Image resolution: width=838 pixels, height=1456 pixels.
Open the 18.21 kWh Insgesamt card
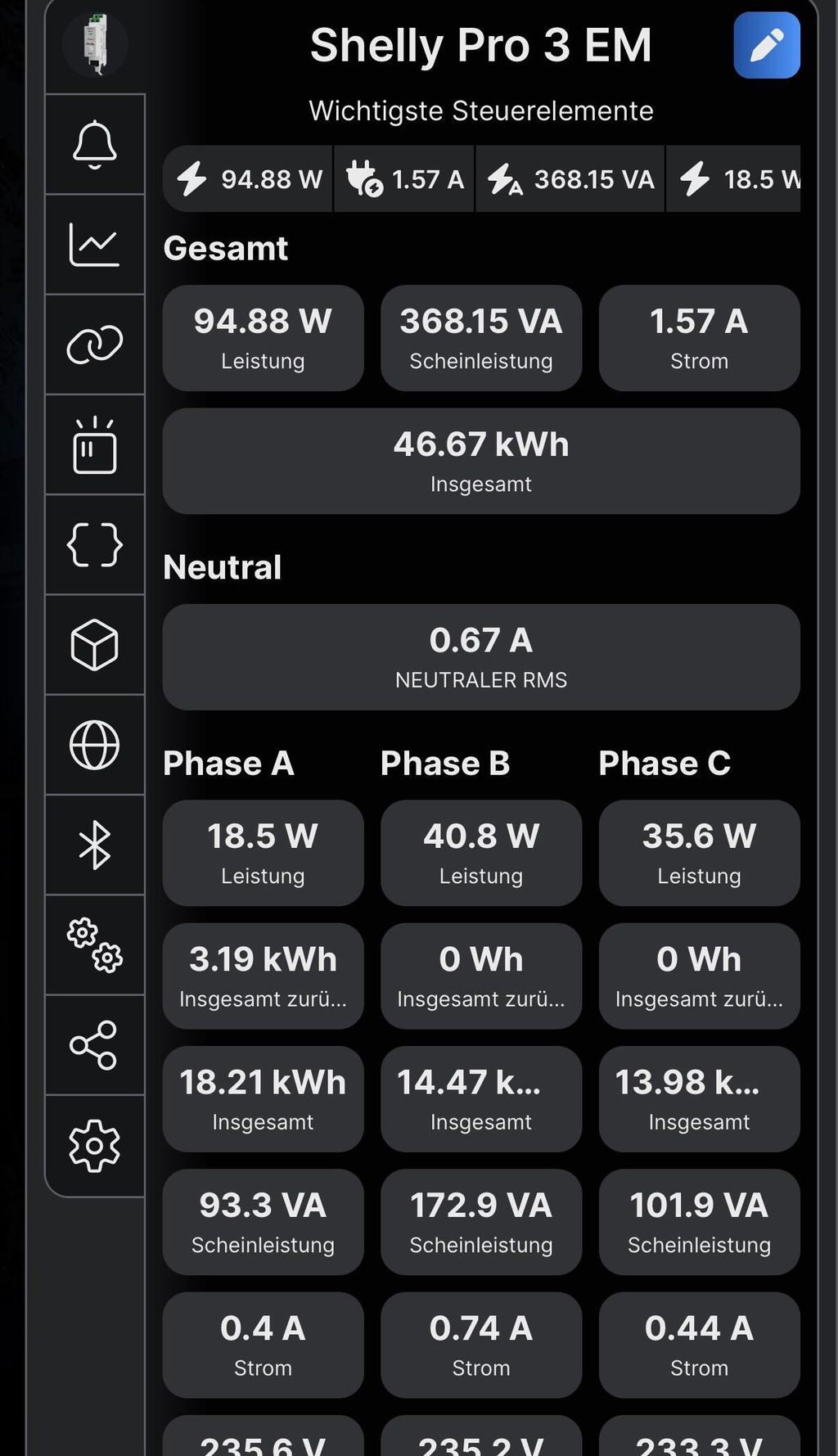click(263, 1099)
